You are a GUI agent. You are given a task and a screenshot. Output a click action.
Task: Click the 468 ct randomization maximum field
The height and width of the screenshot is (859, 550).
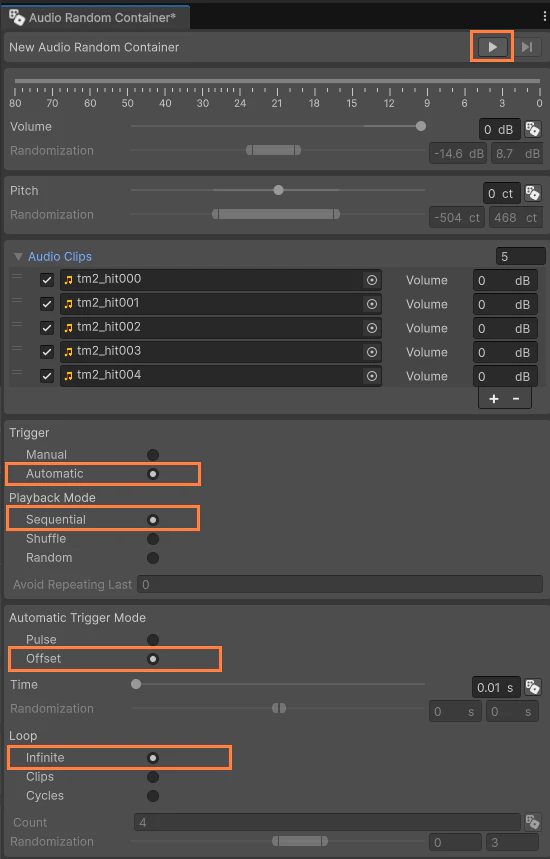(515, 218)
